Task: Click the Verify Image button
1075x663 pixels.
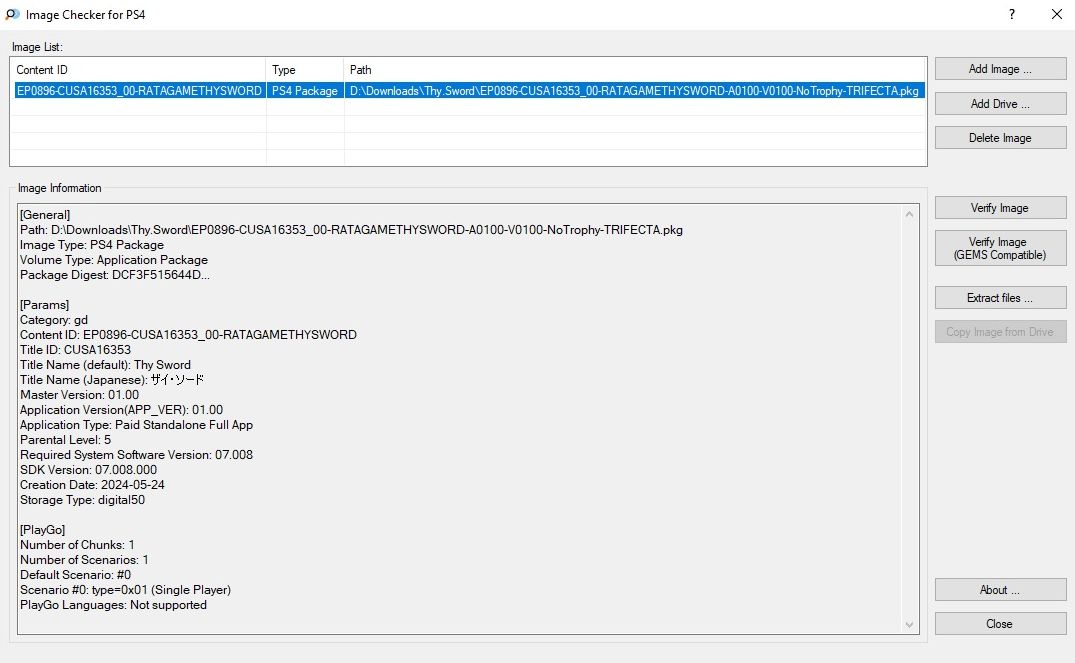Action: [1000, 208]
